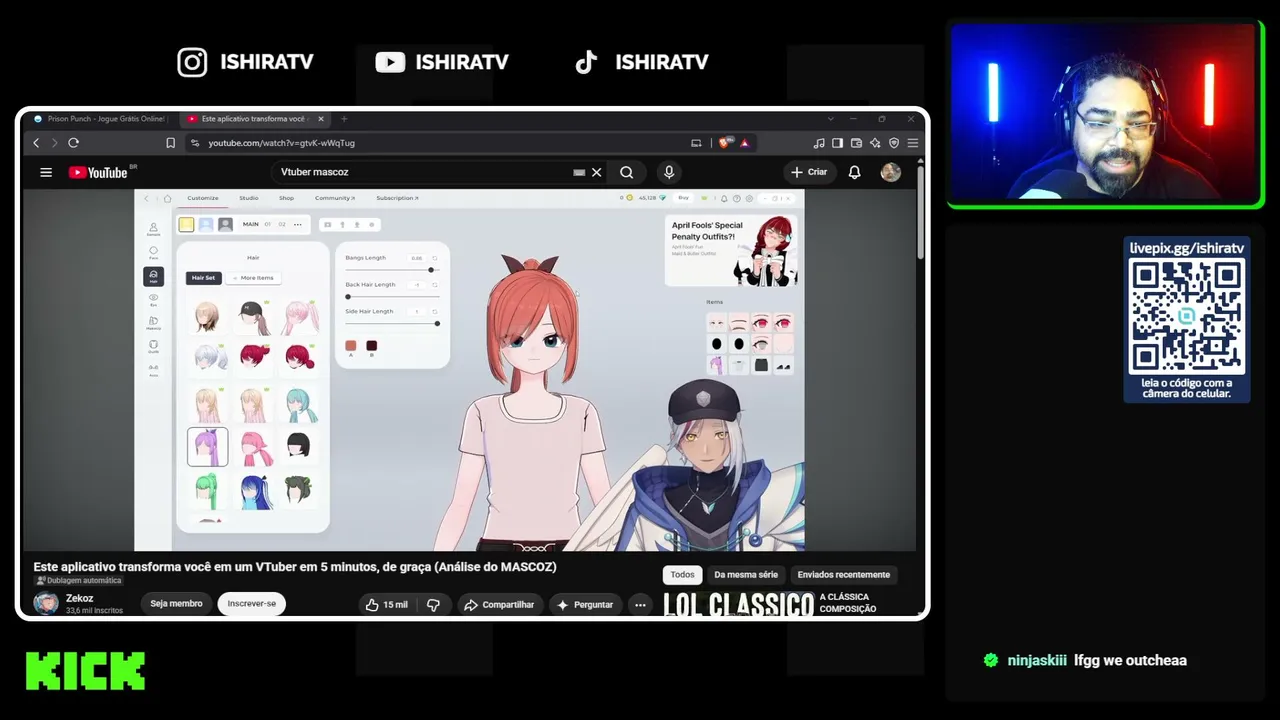Go to the YouTube home logo
This screenshot has height=720, width=1280.
click(98, 172)
